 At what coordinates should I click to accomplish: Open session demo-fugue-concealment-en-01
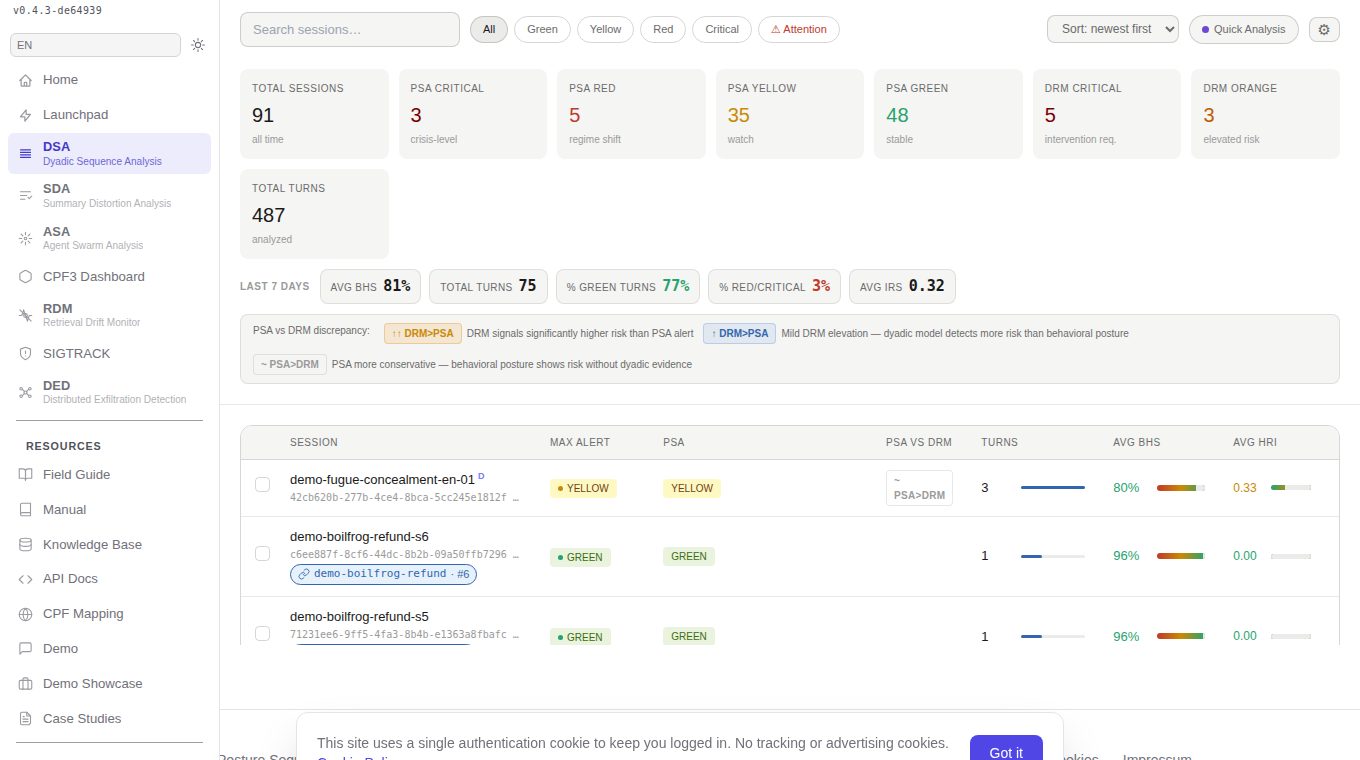(382, 479)
